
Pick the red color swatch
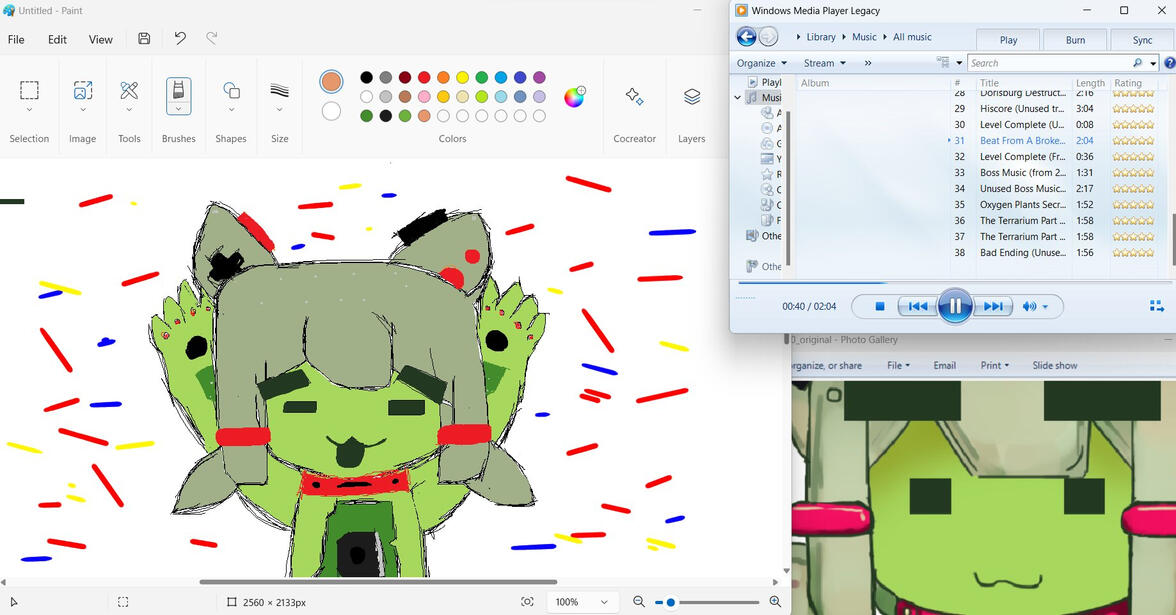tap(424, 77)
